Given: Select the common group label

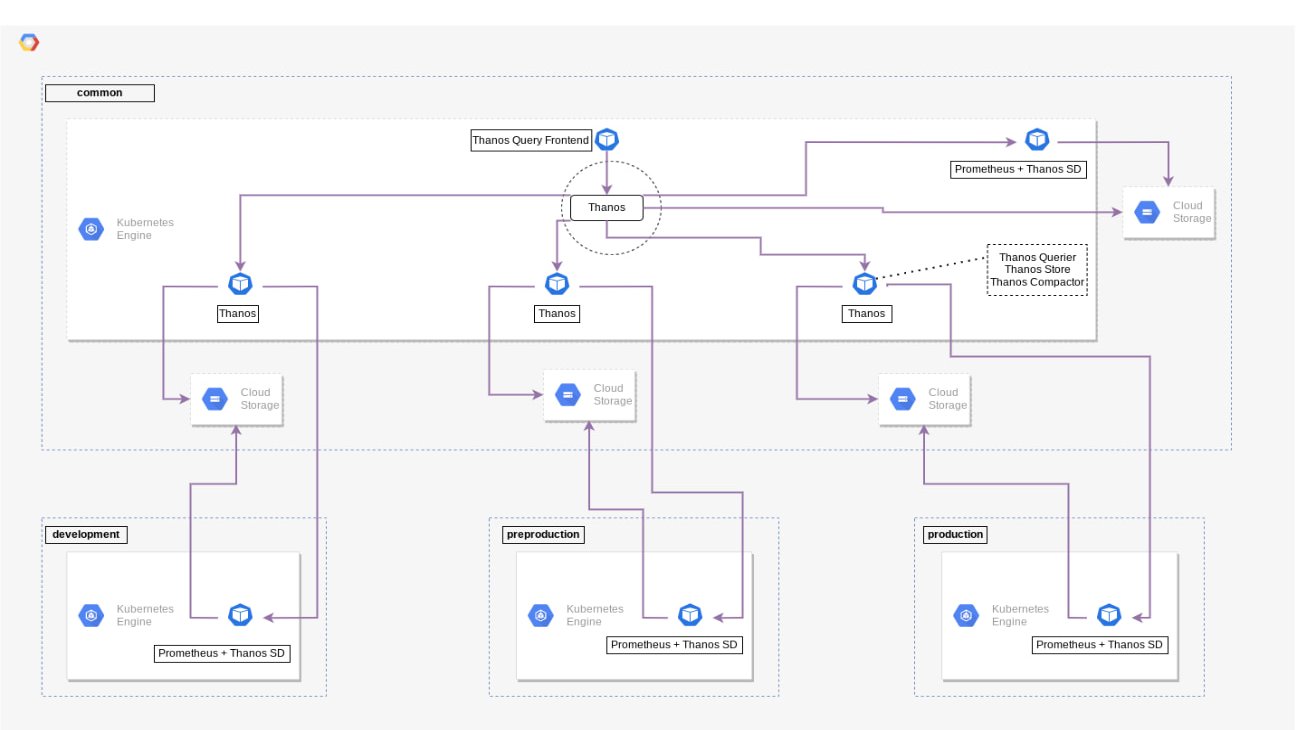Looking at the screenshot, I should point(100,93).
